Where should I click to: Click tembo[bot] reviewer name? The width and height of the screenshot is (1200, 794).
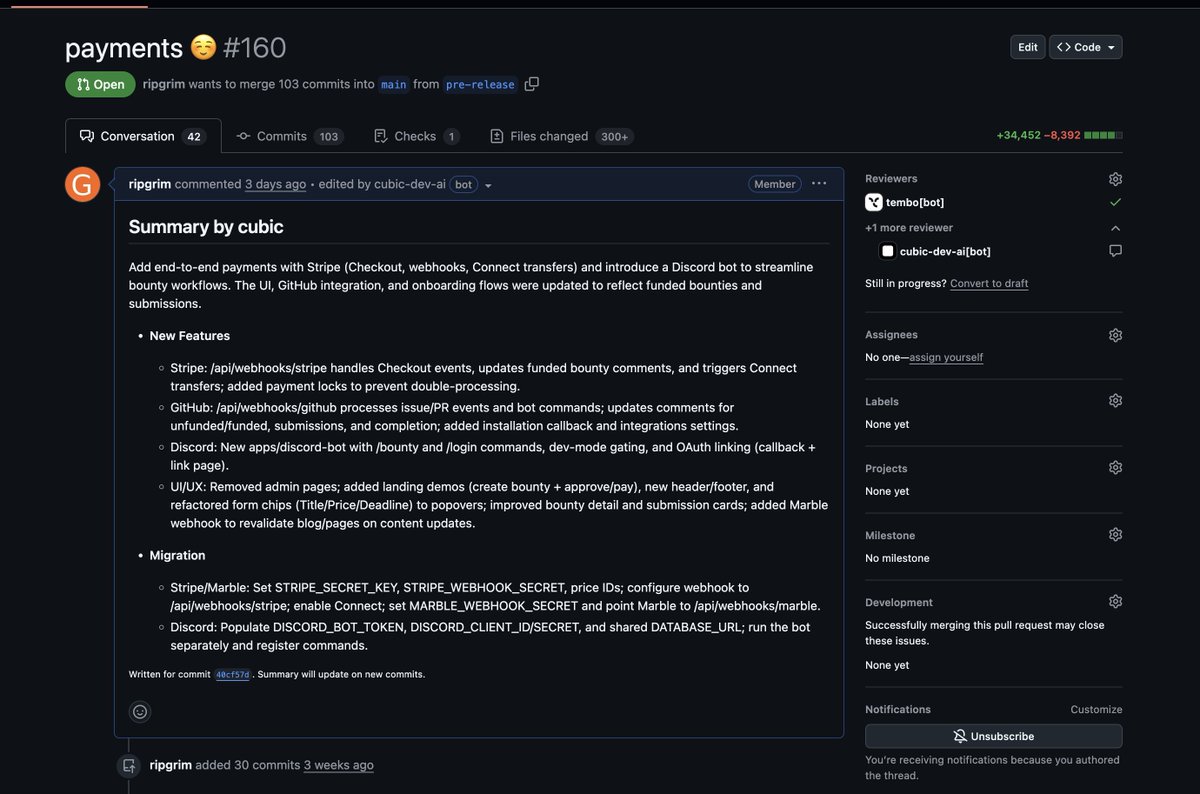pos(915,202)
